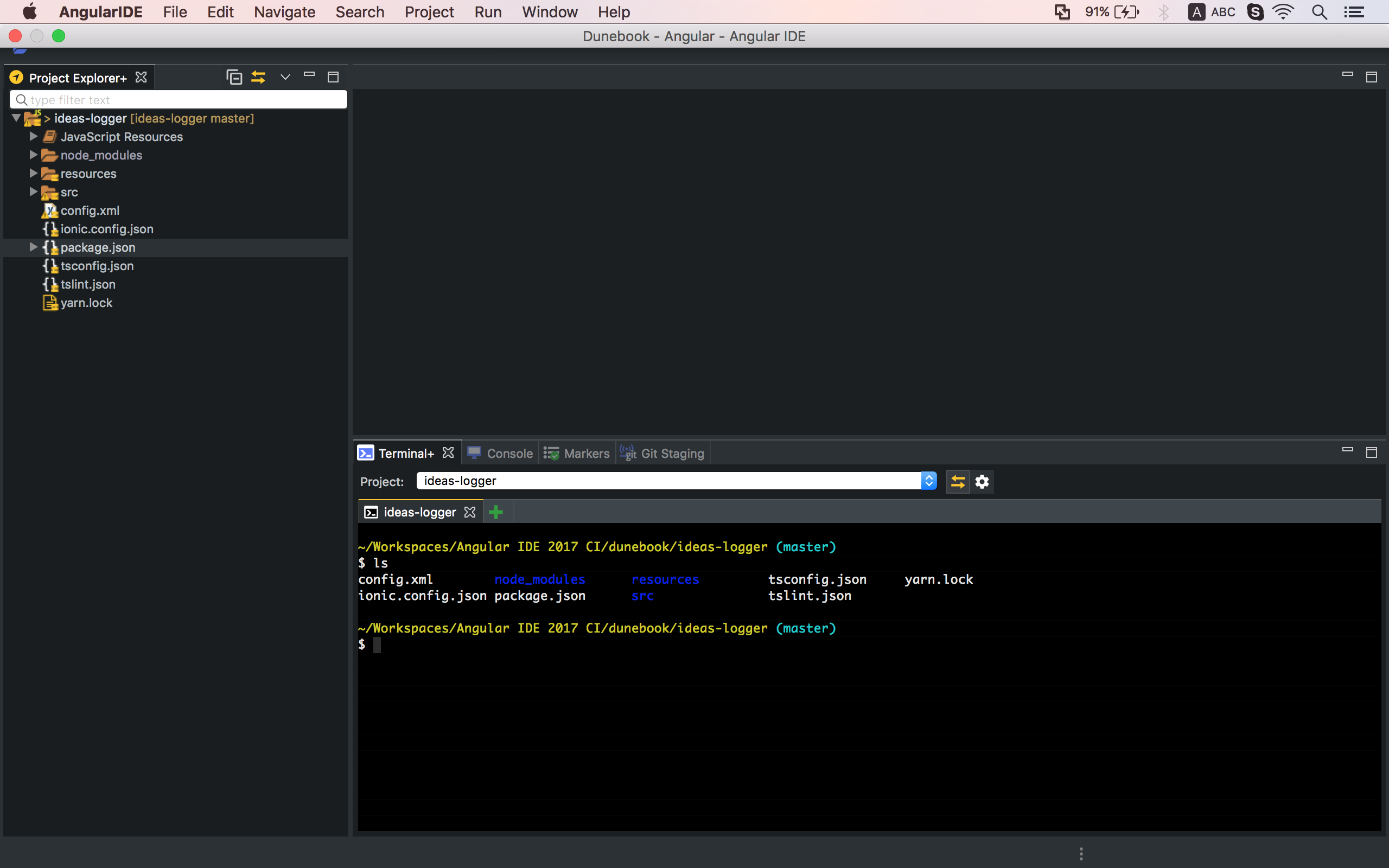
Task: Click the node_modules folder icon
Action: 50,155
